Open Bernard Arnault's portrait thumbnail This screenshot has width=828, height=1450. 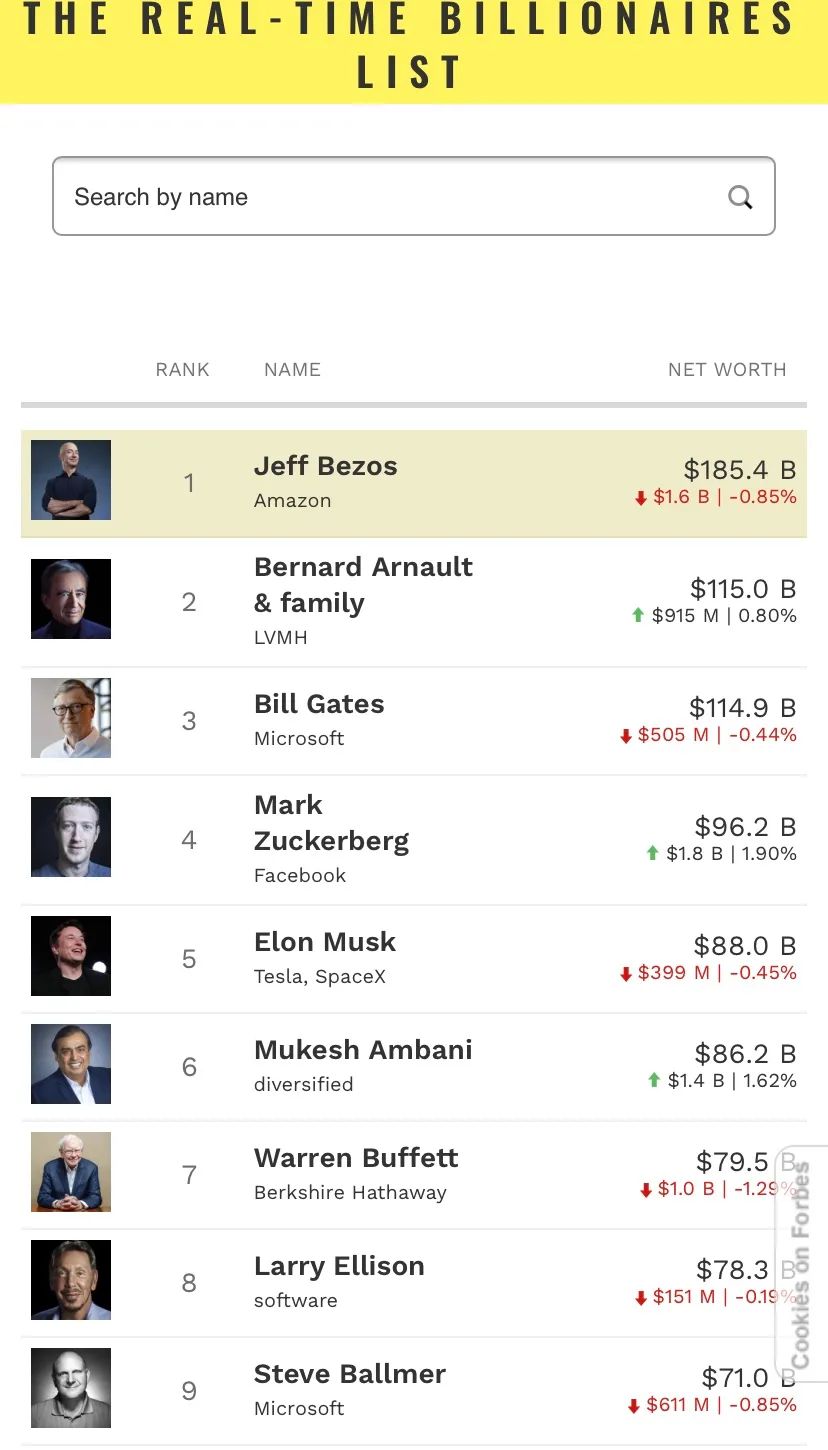pyautogui.click(x=71, y=599)
